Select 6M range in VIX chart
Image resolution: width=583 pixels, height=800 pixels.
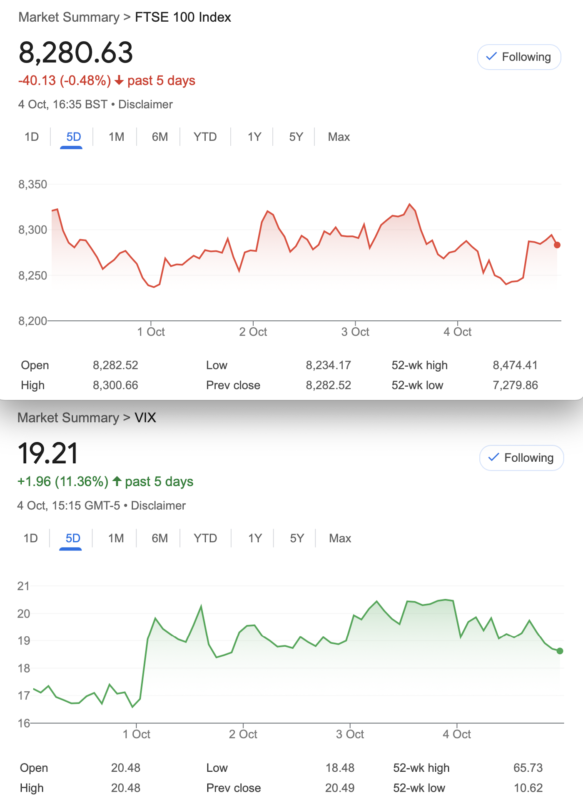click(160, 538)
